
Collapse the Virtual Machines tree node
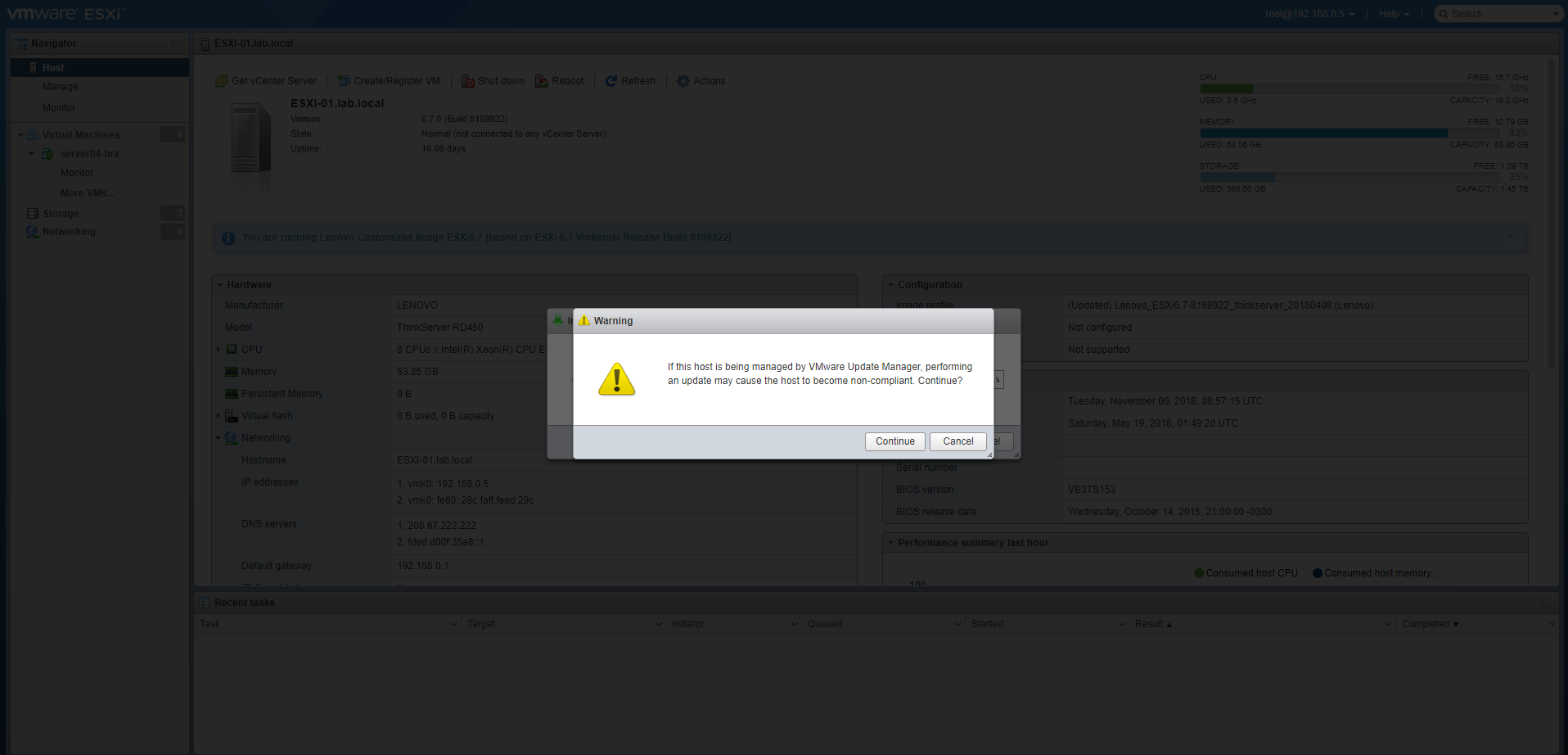20,135
